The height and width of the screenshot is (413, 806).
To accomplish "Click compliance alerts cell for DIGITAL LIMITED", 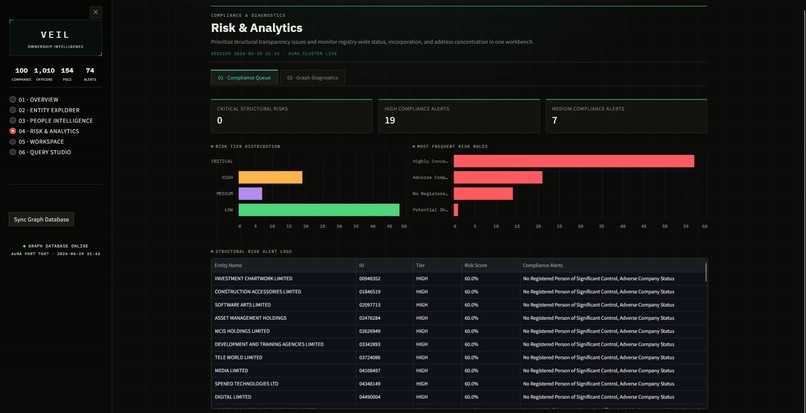I will tap(612, 397).
